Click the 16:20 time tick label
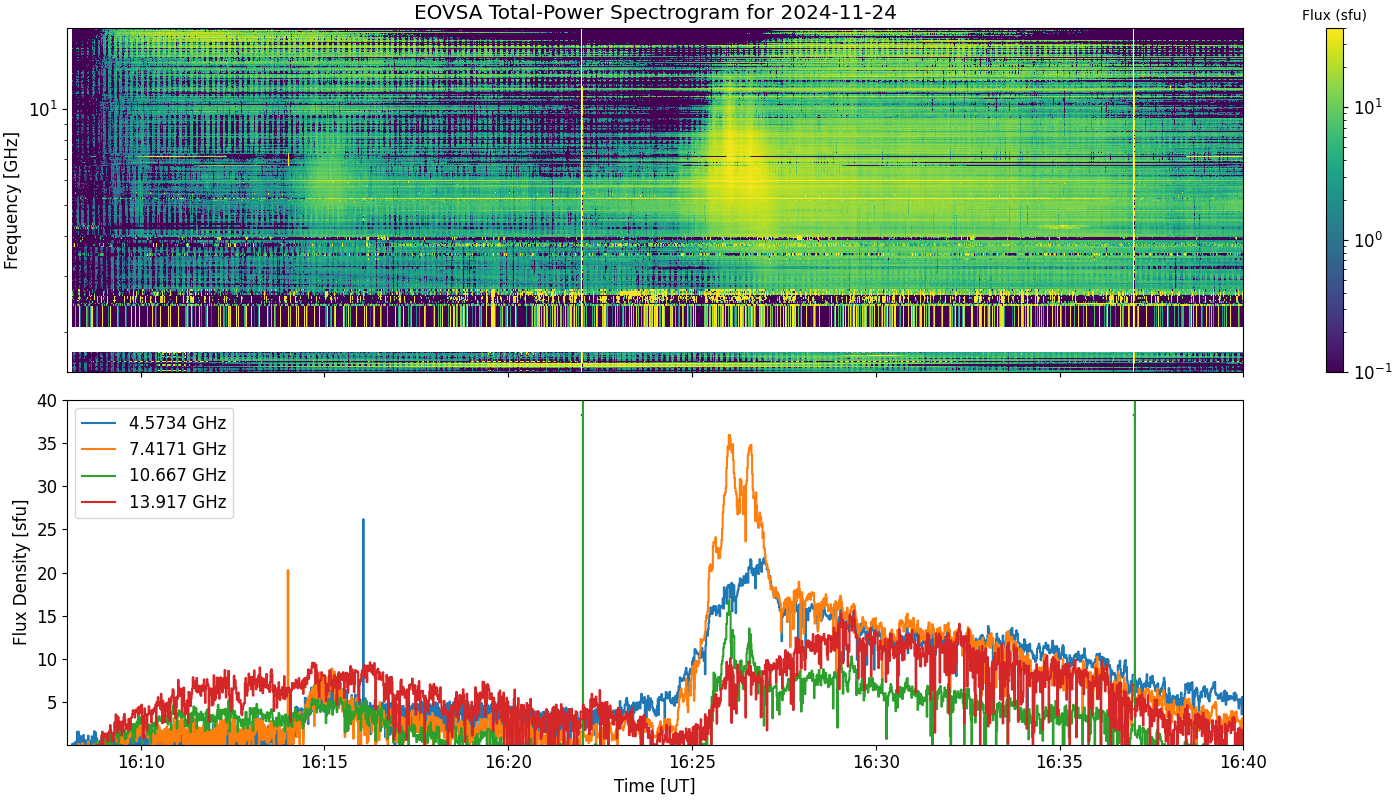Viewport: 1400px width, 800px height. tap(508, 762)
